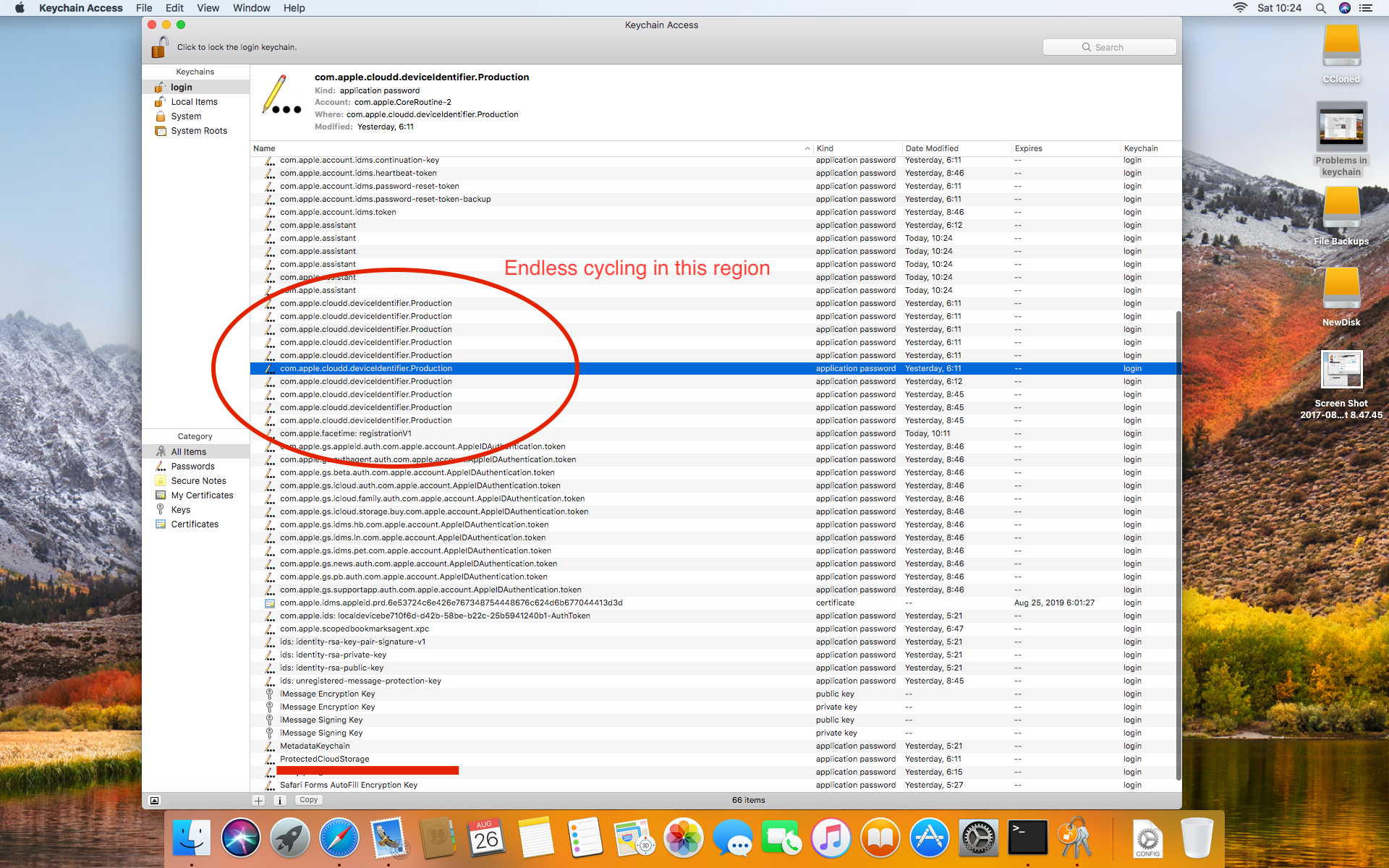
Task: Select ProtectedCloudStorage row
Action: [x=715, y=759]
